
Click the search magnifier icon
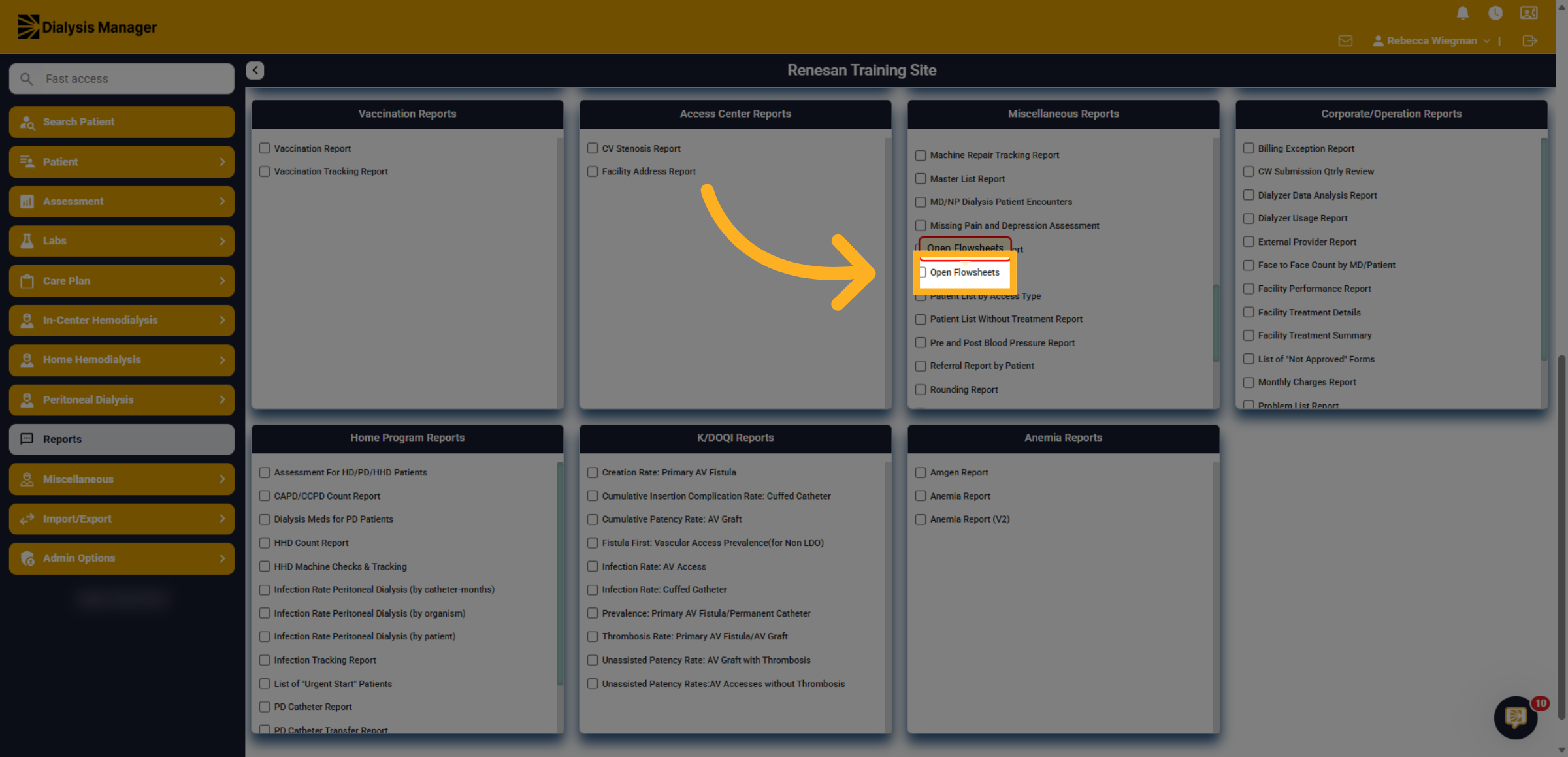(27, 78)
